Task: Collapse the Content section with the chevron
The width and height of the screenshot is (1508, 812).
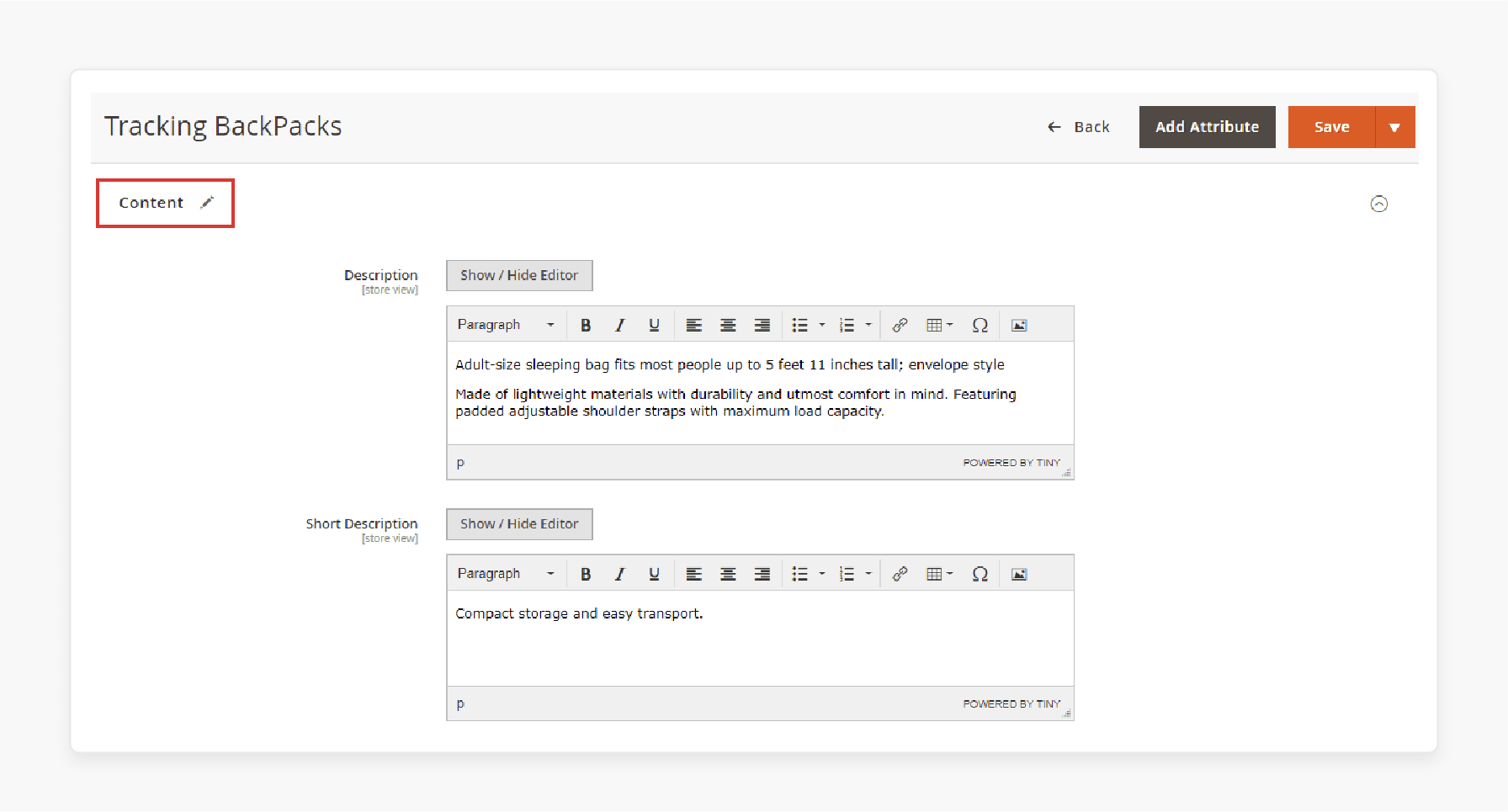Action: pos(1379,204)
